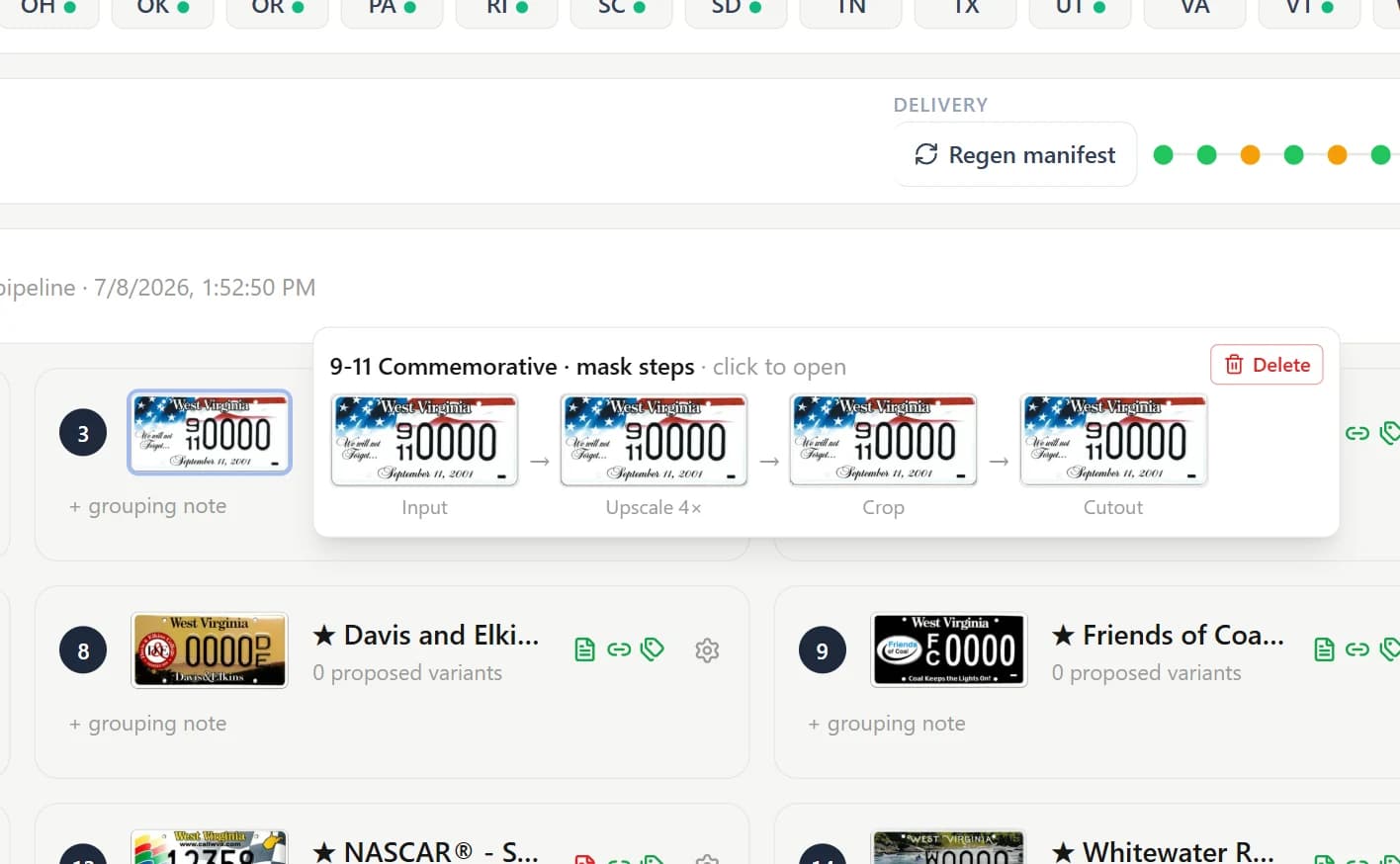Select the SC state tab

pyautogui.click(x=622, y=9)
